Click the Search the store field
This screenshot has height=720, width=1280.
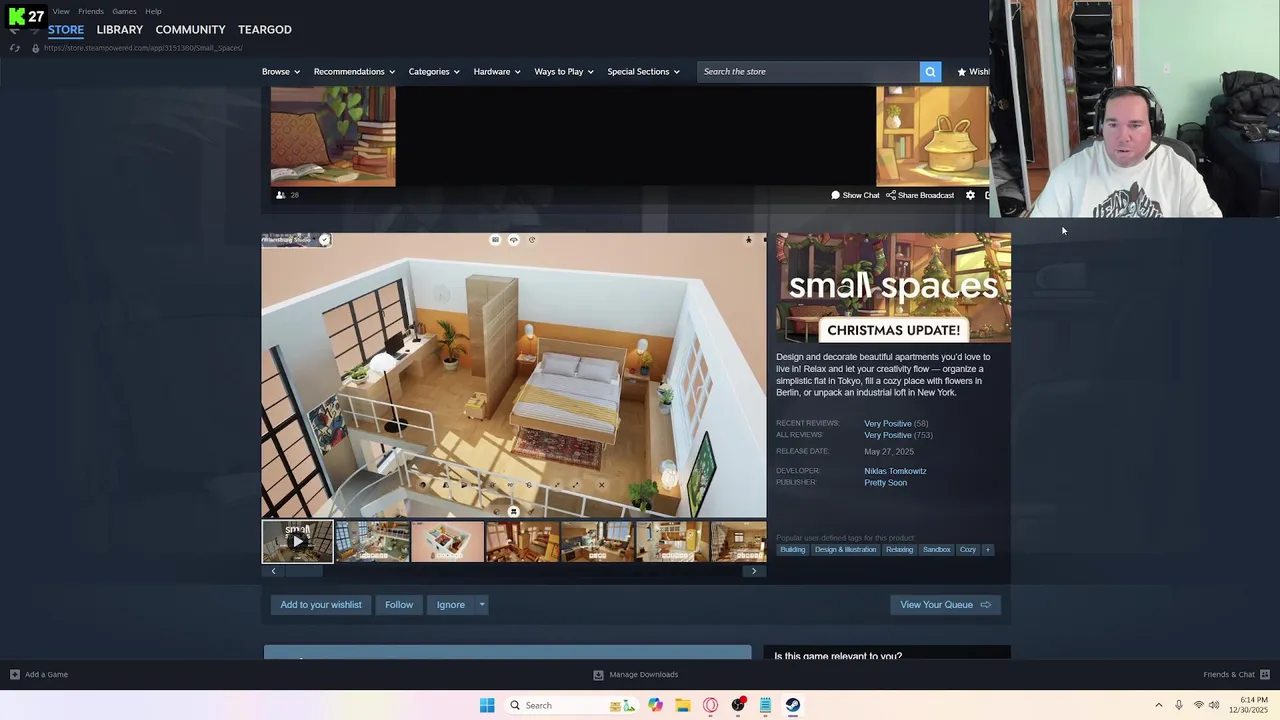pos(808,72)
